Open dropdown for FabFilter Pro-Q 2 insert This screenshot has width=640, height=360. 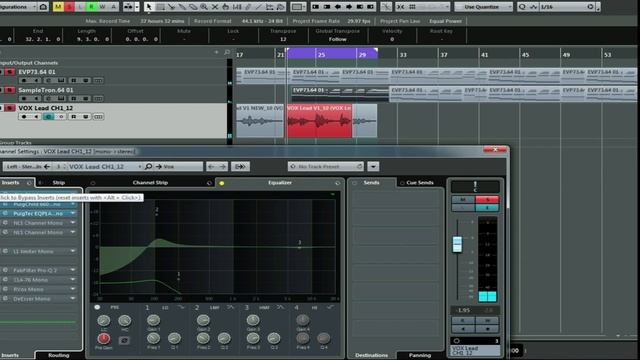[73, 270]
